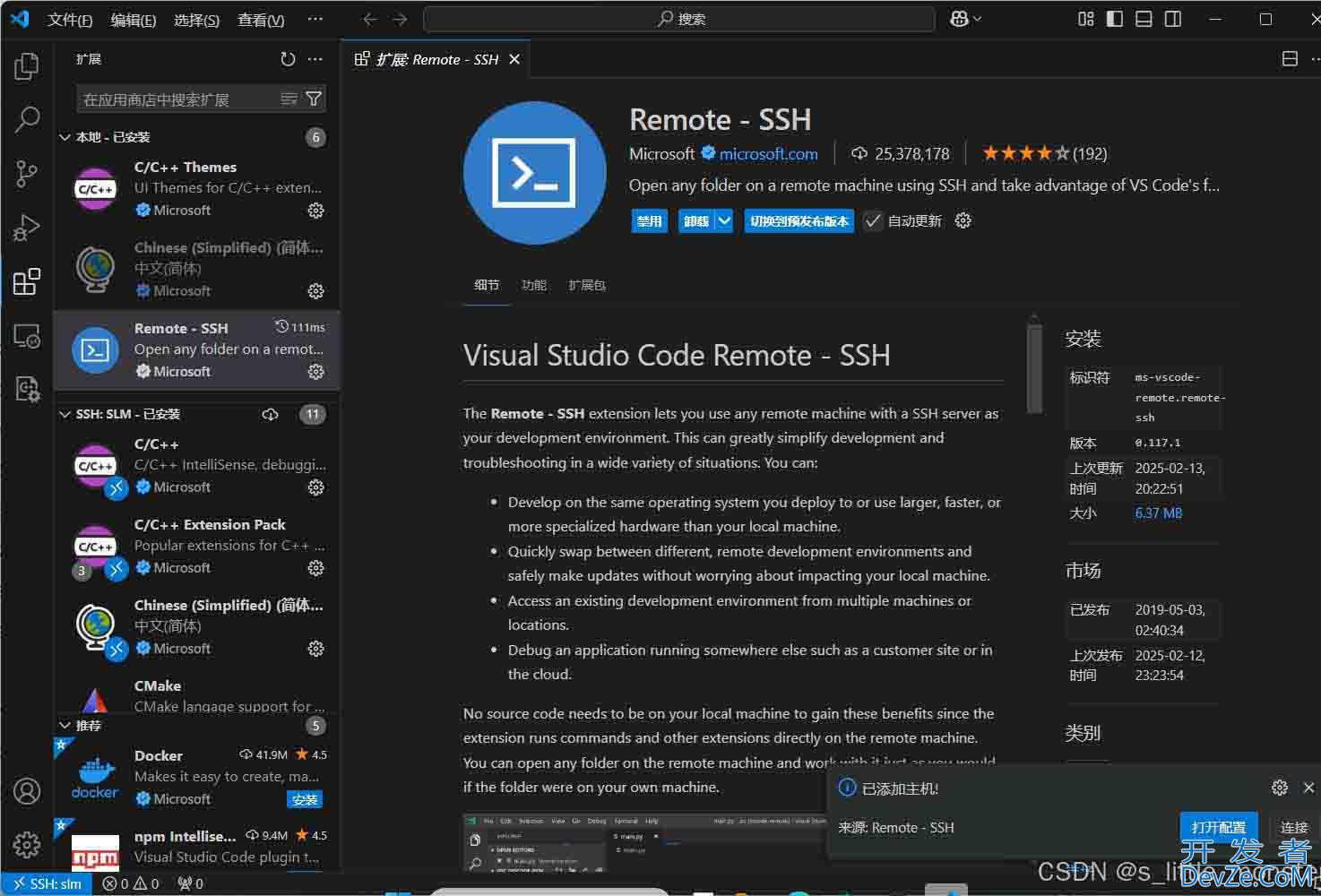The width and height of the screenshot is (1321, 896).
Task: Open errors and warnings in status bar
Action: click(x=131, y=883)
